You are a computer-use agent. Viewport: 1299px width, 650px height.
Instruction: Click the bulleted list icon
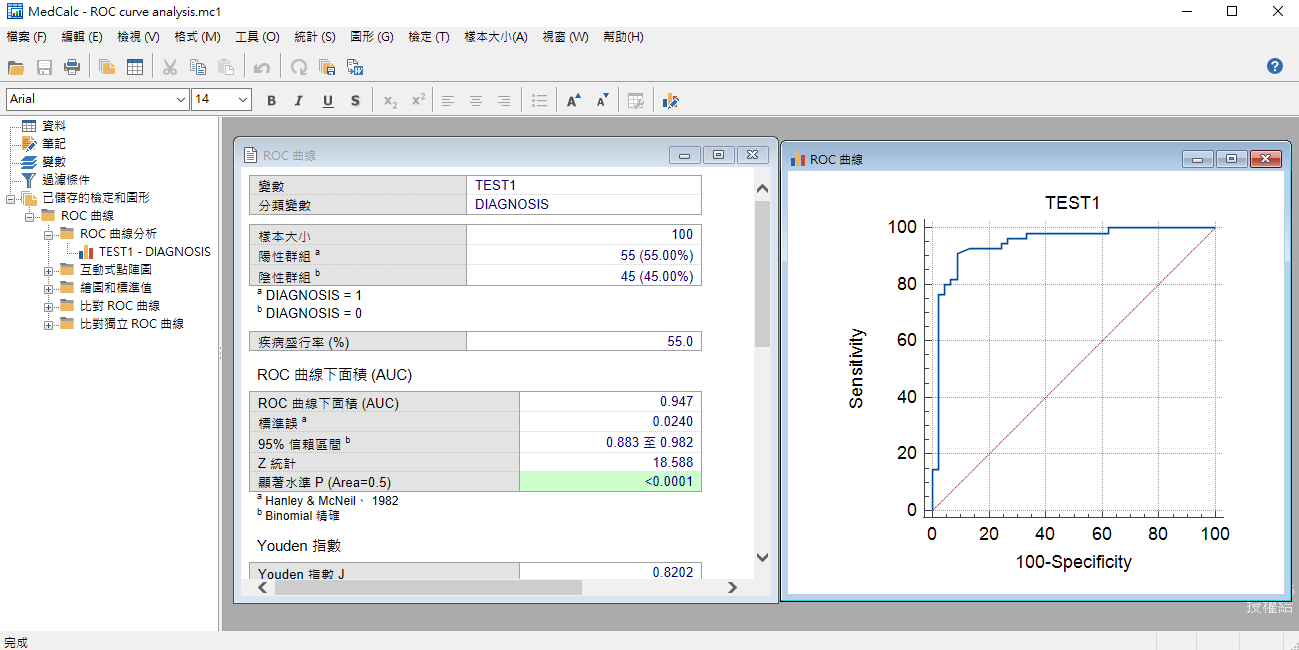(x=539, y=100)
